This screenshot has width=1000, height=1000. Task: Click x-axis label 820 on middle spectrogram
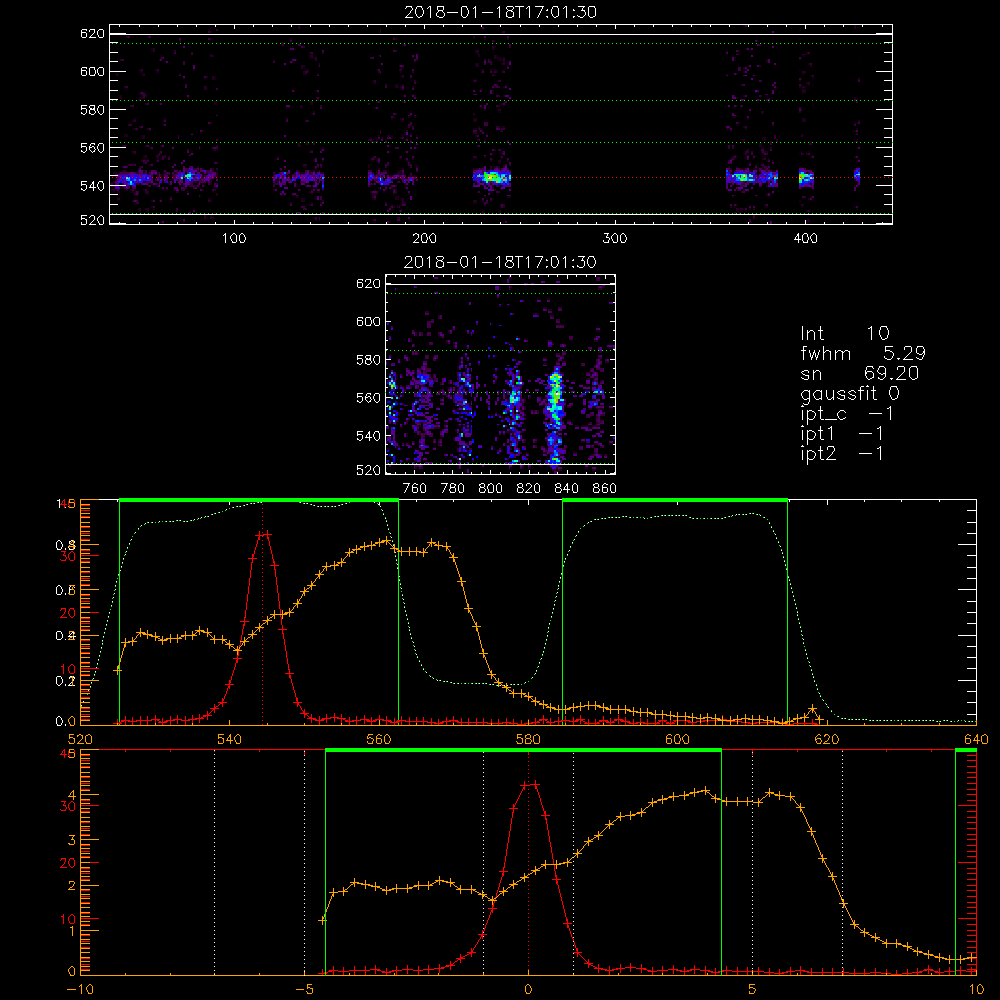point(529,489)
